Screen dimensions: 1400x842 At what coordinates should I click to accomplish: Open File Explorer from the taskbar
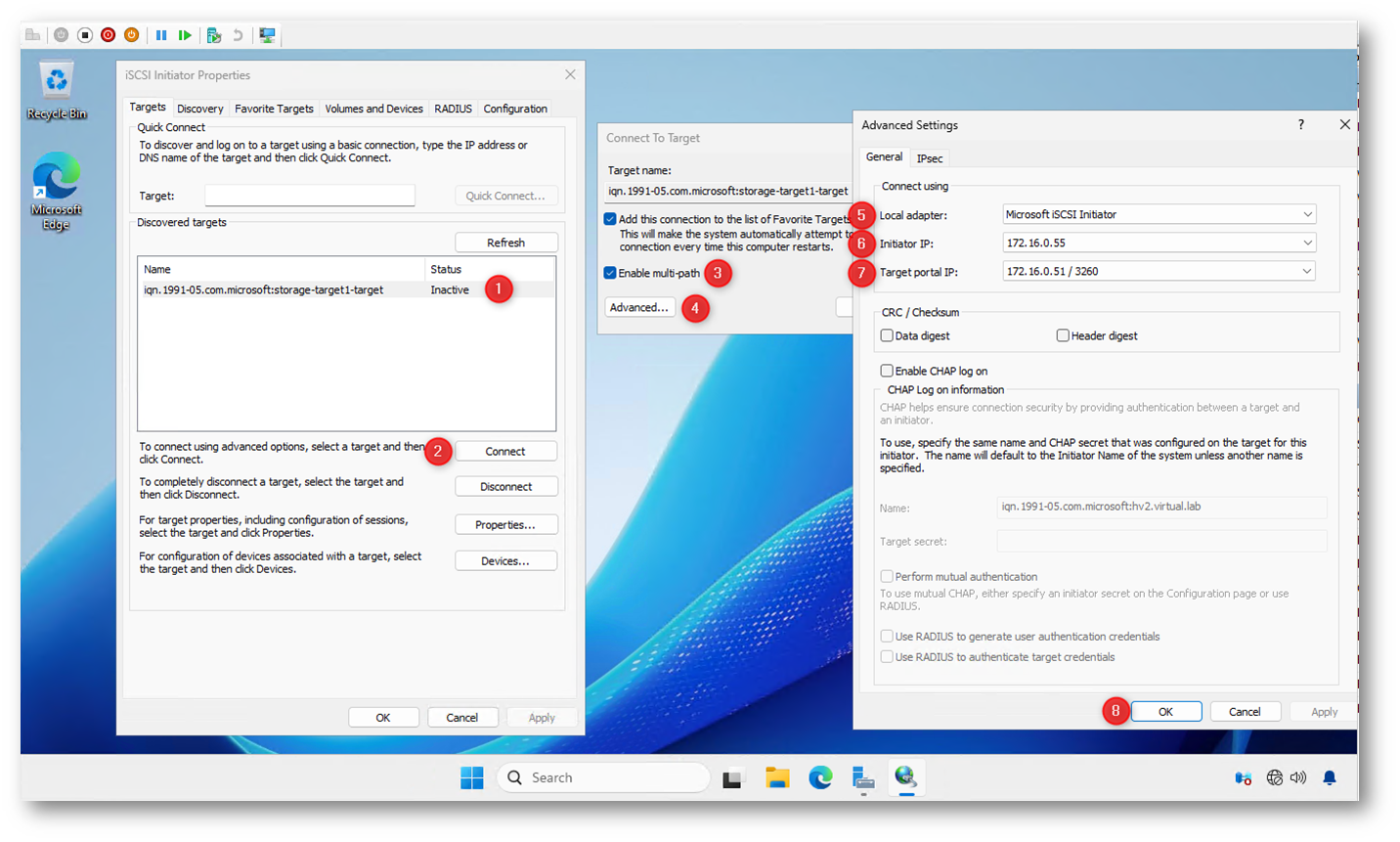tap(777, 777)
